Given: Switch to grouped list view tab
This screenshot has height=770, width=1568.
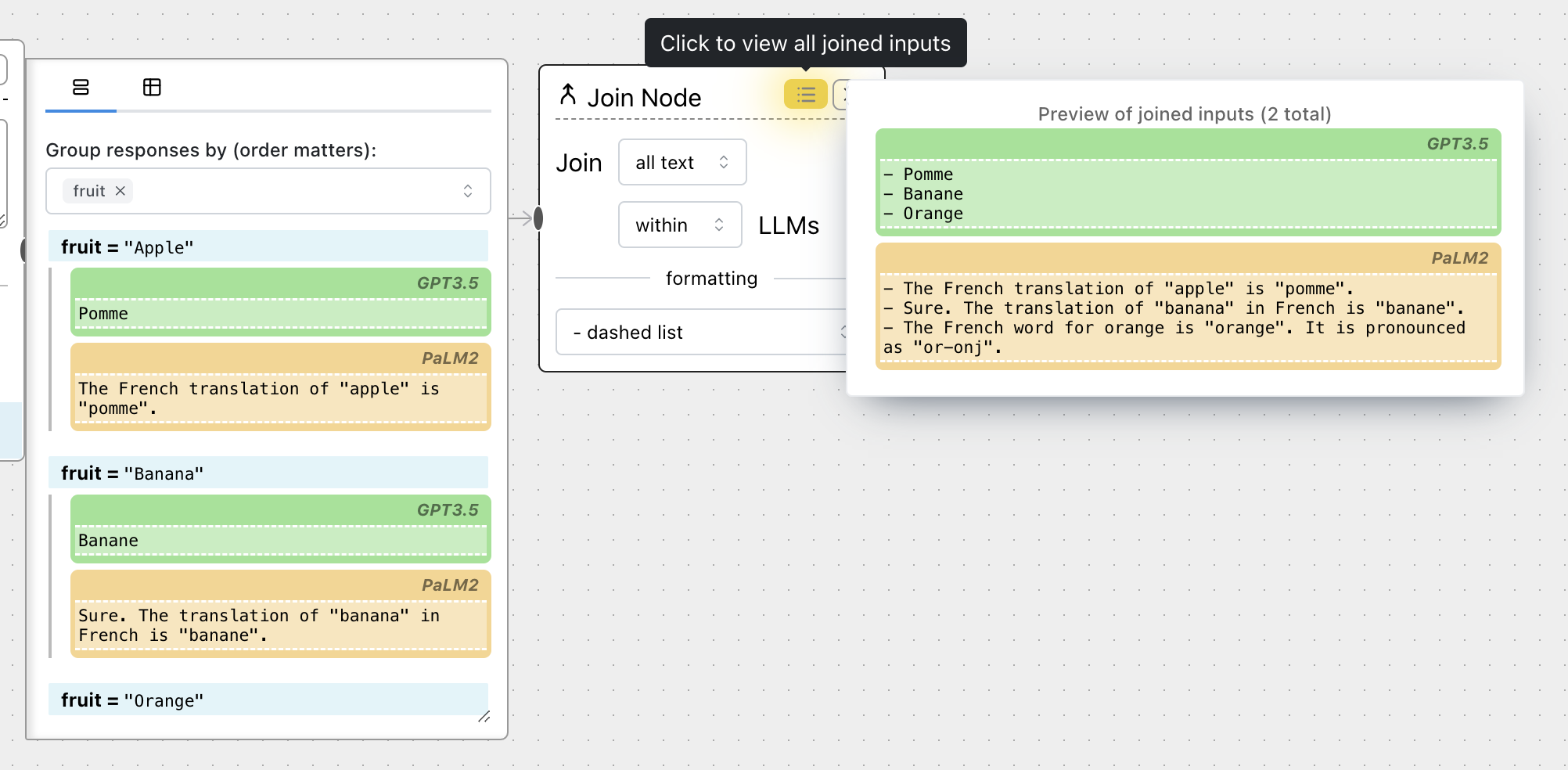Looking at the screenshot, I should click(81, 87).
